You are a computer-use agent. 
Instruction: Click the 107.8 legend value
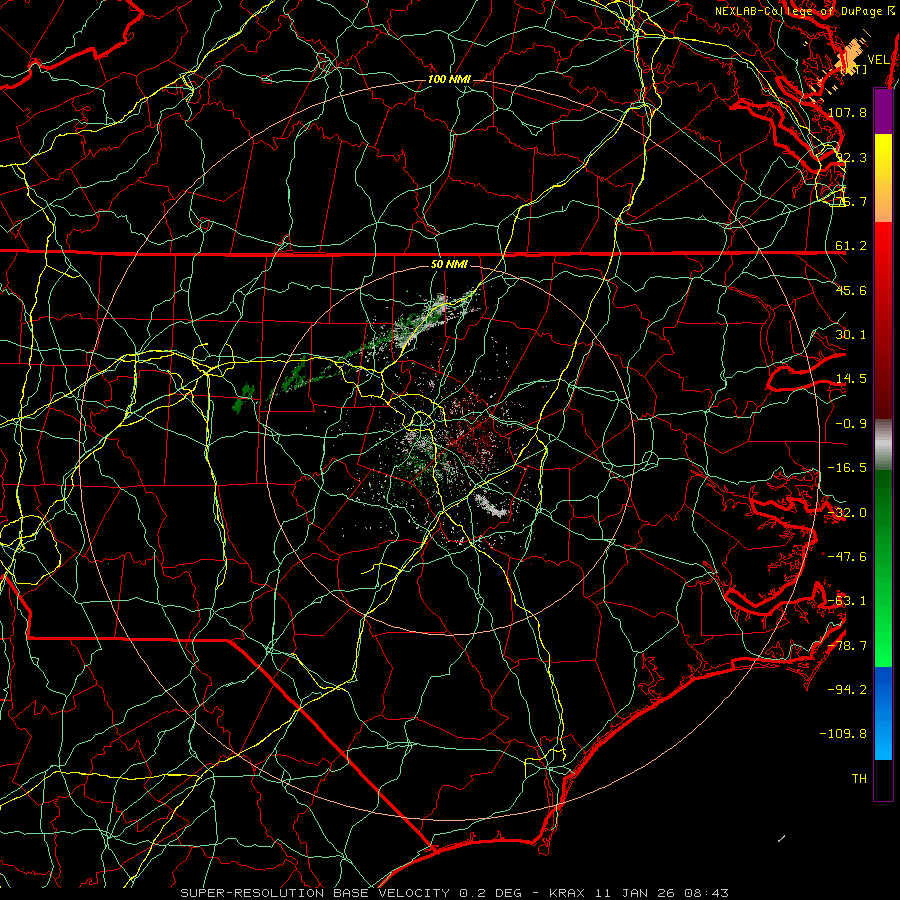click(847, 112)
